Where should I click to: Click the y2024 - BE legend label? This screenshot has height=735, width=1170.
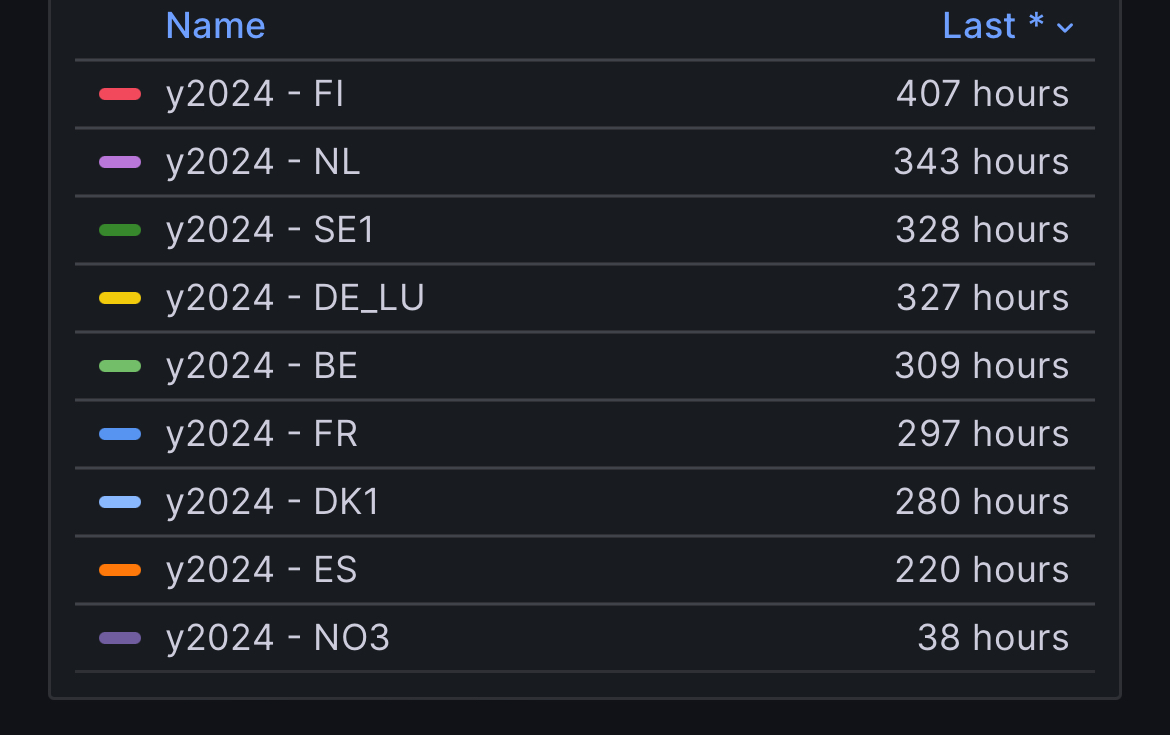(262, 366)
